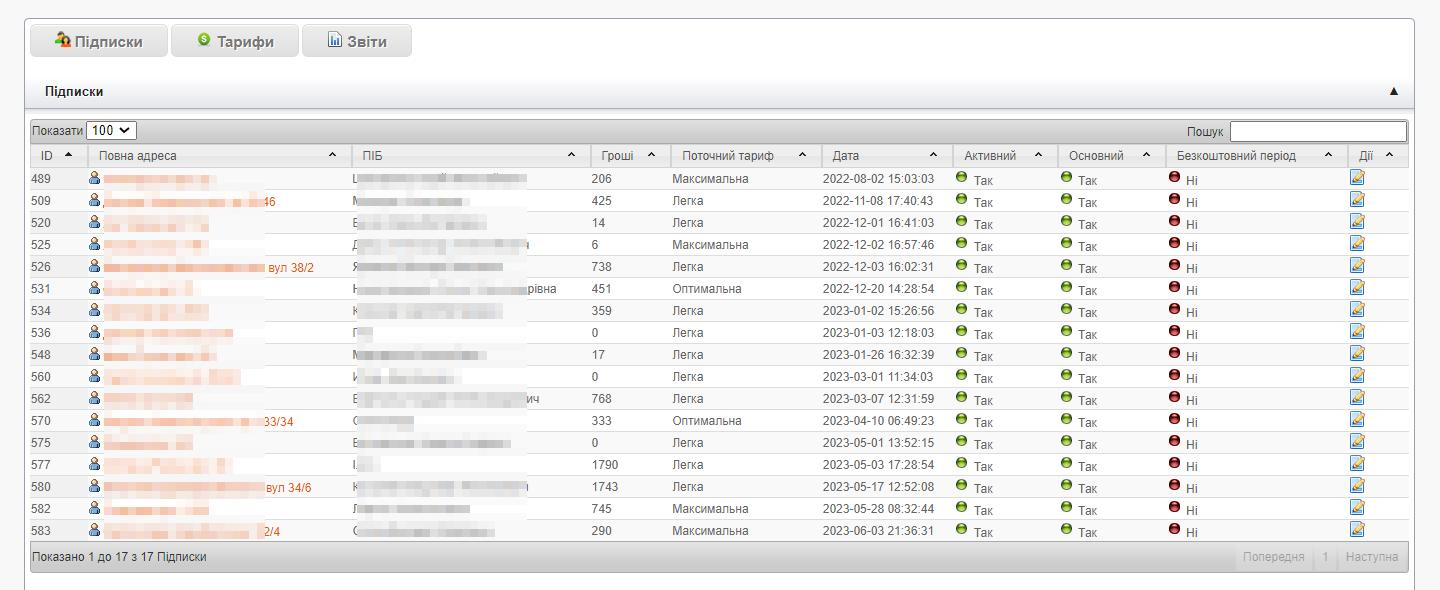Open the address link ending in вул 38/2
The height and width of the screenshot is (590, 1440).
click(x=290, y=267)
